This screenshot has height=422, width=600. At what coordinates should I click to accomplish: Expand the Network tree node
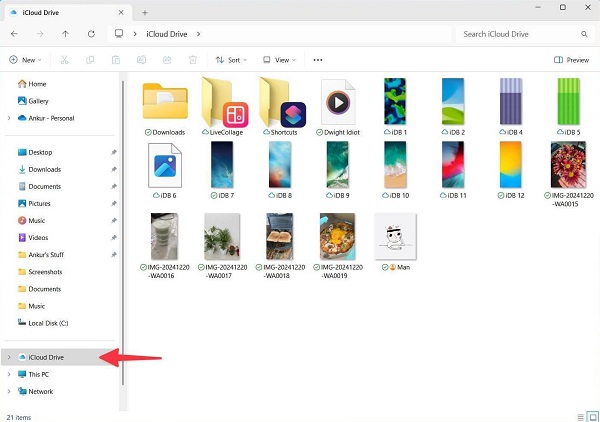(9, 391)
